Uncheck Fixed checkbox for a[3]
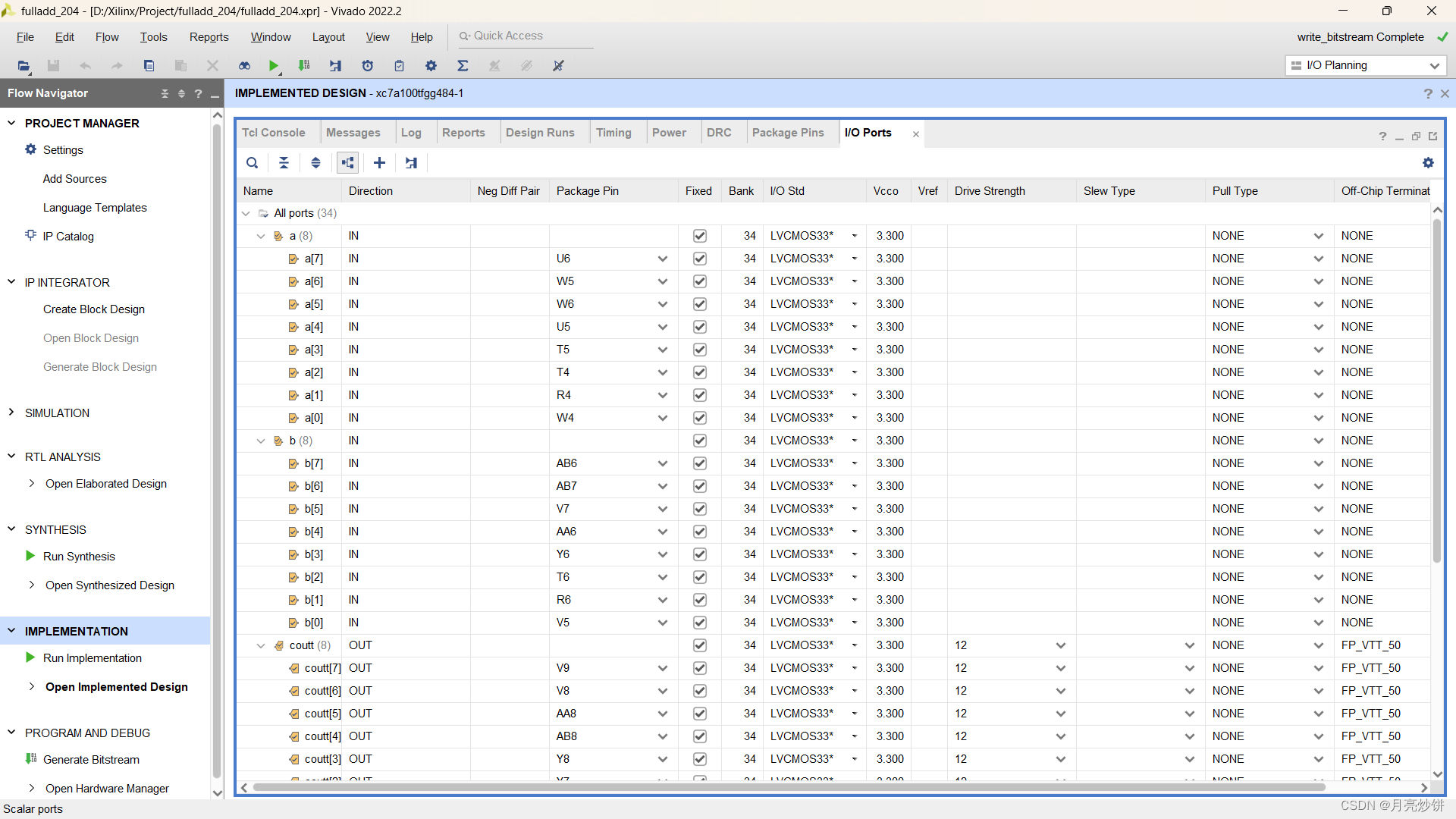Screen dimensions: 1456x819 pyautogui.click(x=700, y=350)
